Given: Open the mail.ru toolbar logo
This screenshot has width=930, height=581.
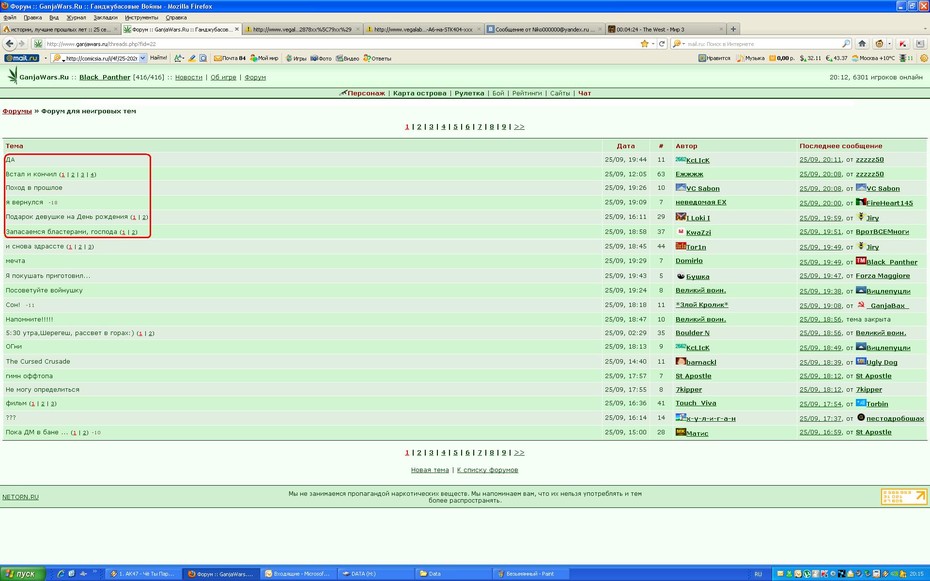Looking at the screenshot, I should click(22, 58).
